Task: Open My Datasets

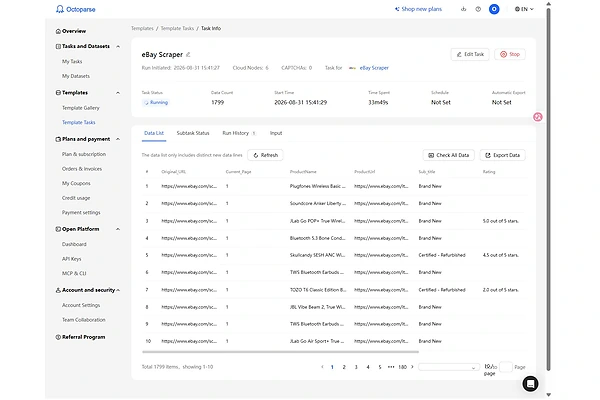Action: [76, 76]
